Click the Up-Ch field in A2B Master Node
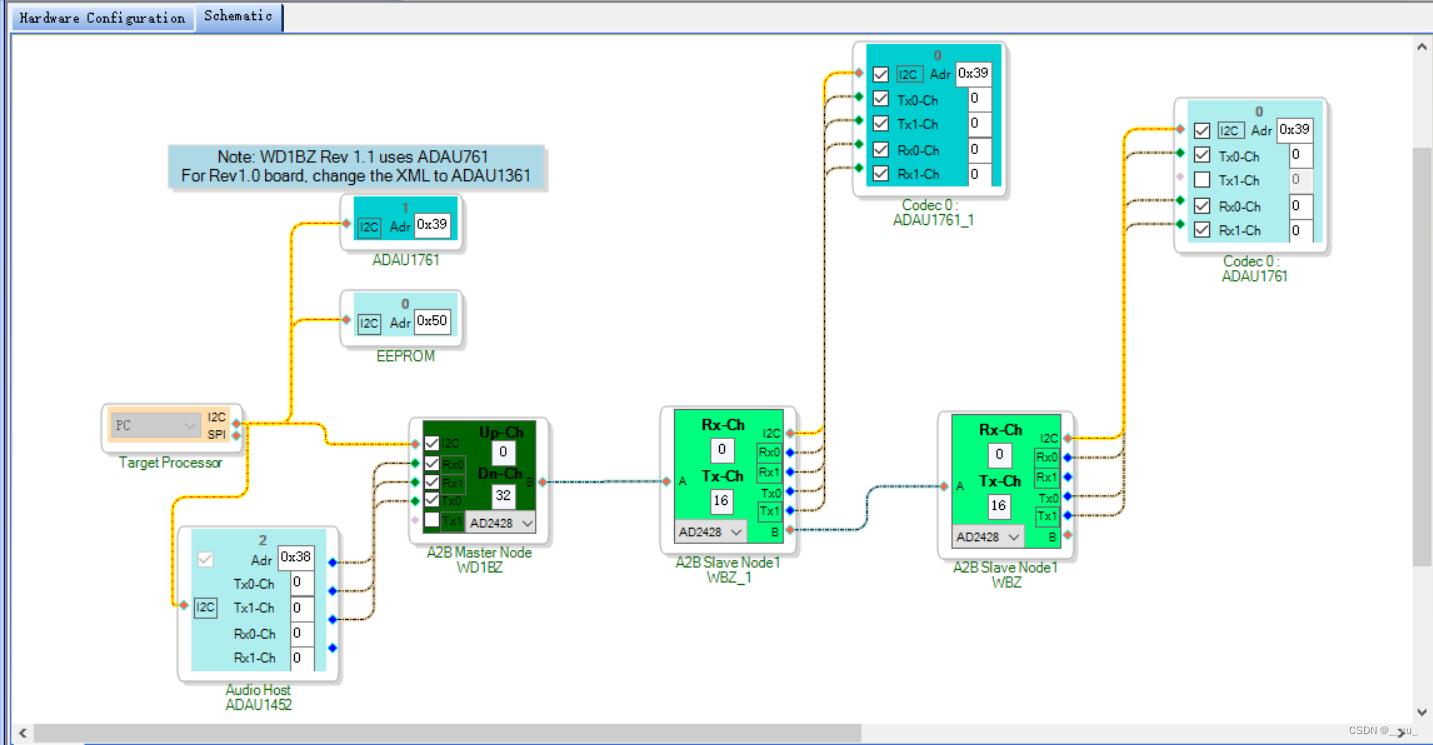Image resolution: width=1433 pixels, height=745 pixels. point(504,452)
